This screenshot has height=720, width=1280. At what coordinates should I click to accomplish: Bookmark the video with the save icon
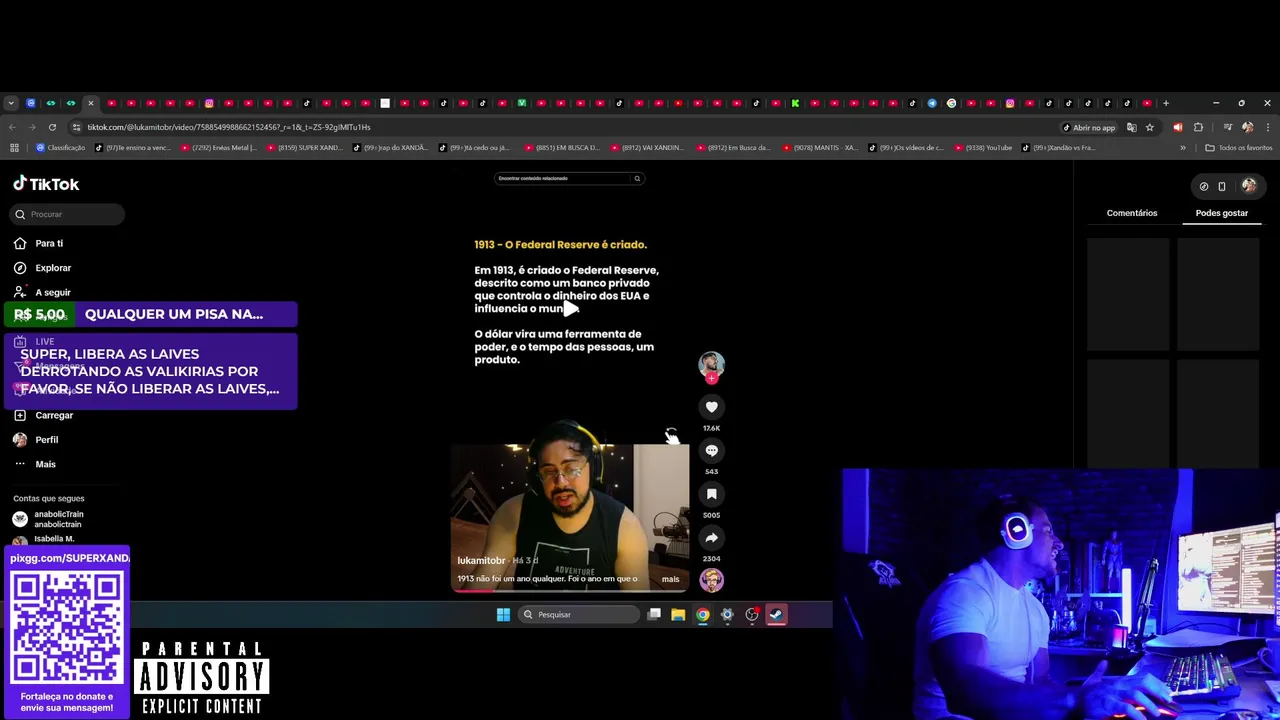coord(711,494)
